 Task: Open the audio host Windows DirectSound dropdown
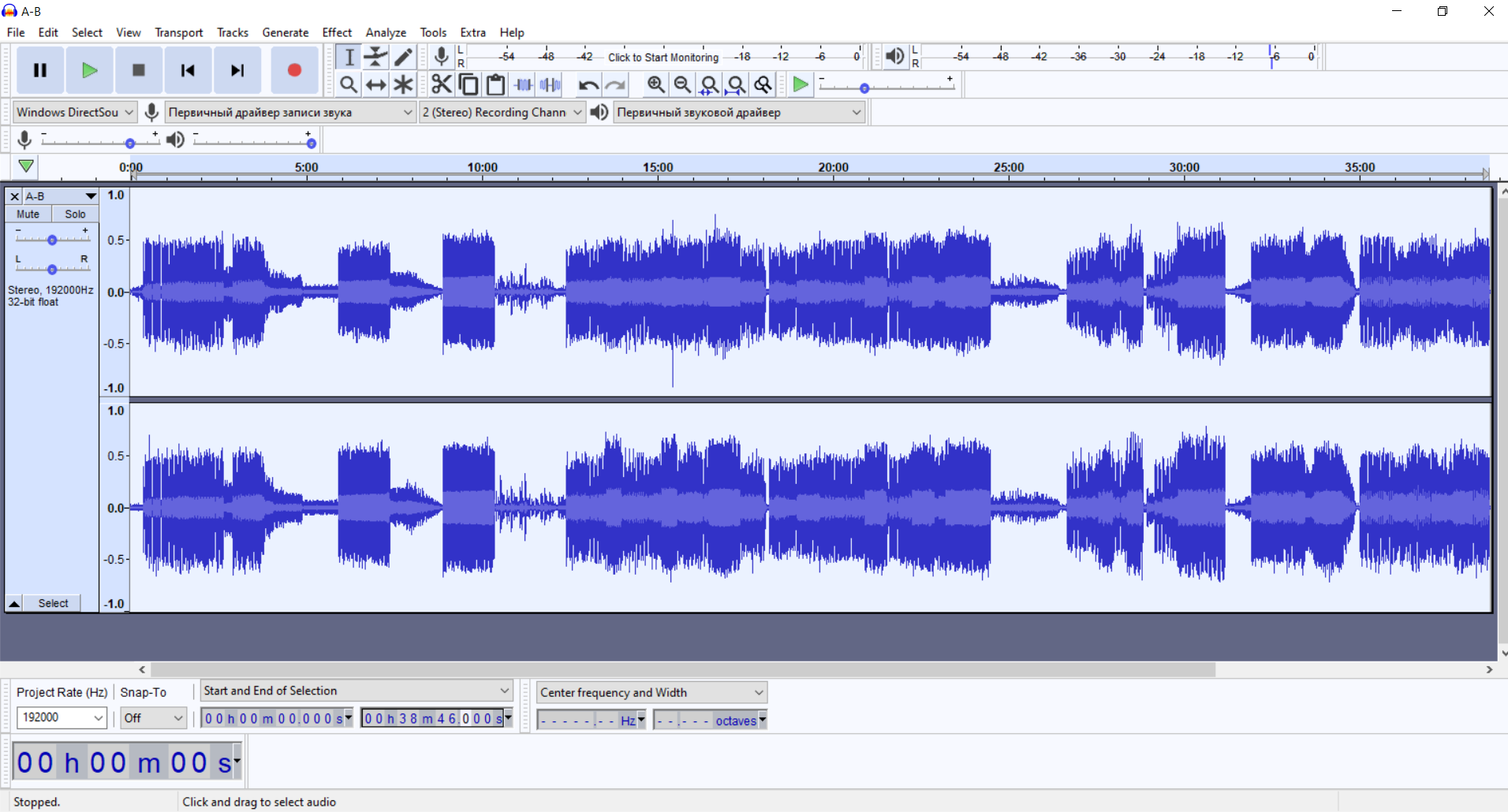pos(75,112)
